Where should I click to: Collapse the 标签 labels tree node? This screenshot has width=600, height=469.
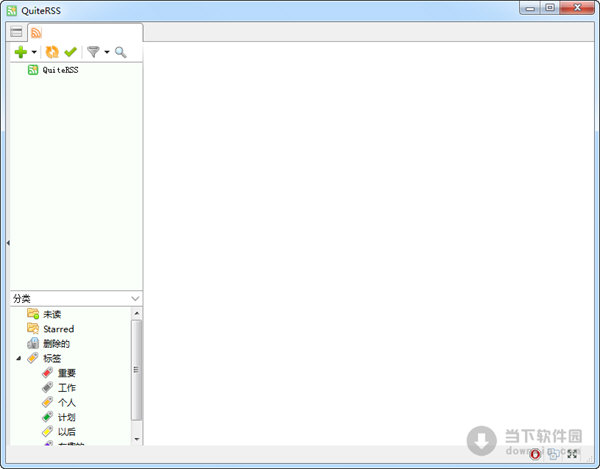tap(18, 358)
